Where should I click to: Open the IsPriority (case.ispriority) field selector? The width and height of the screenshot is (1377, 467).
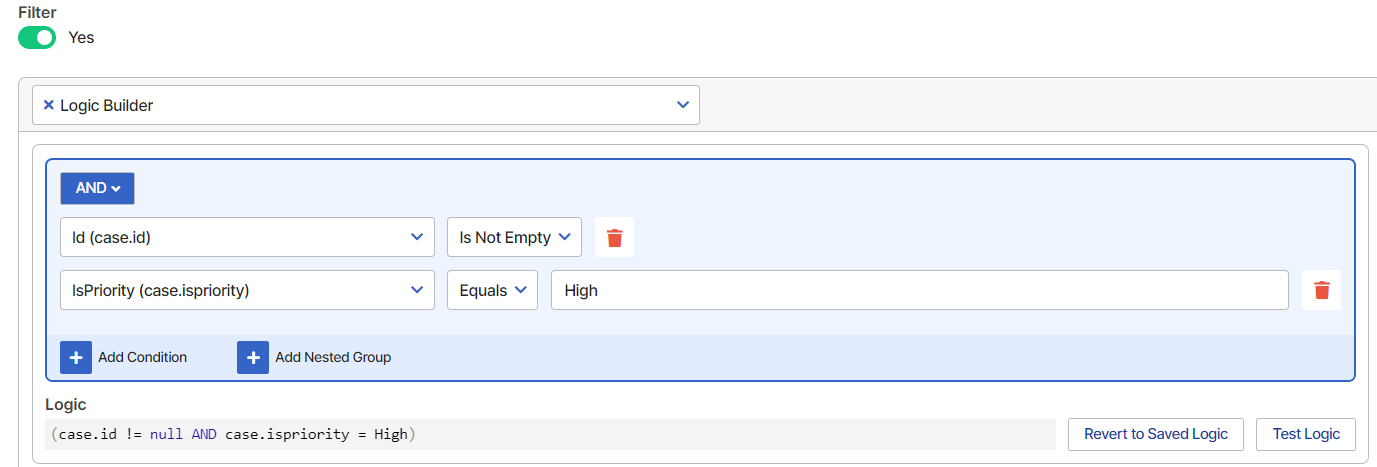tap(247, 290)
